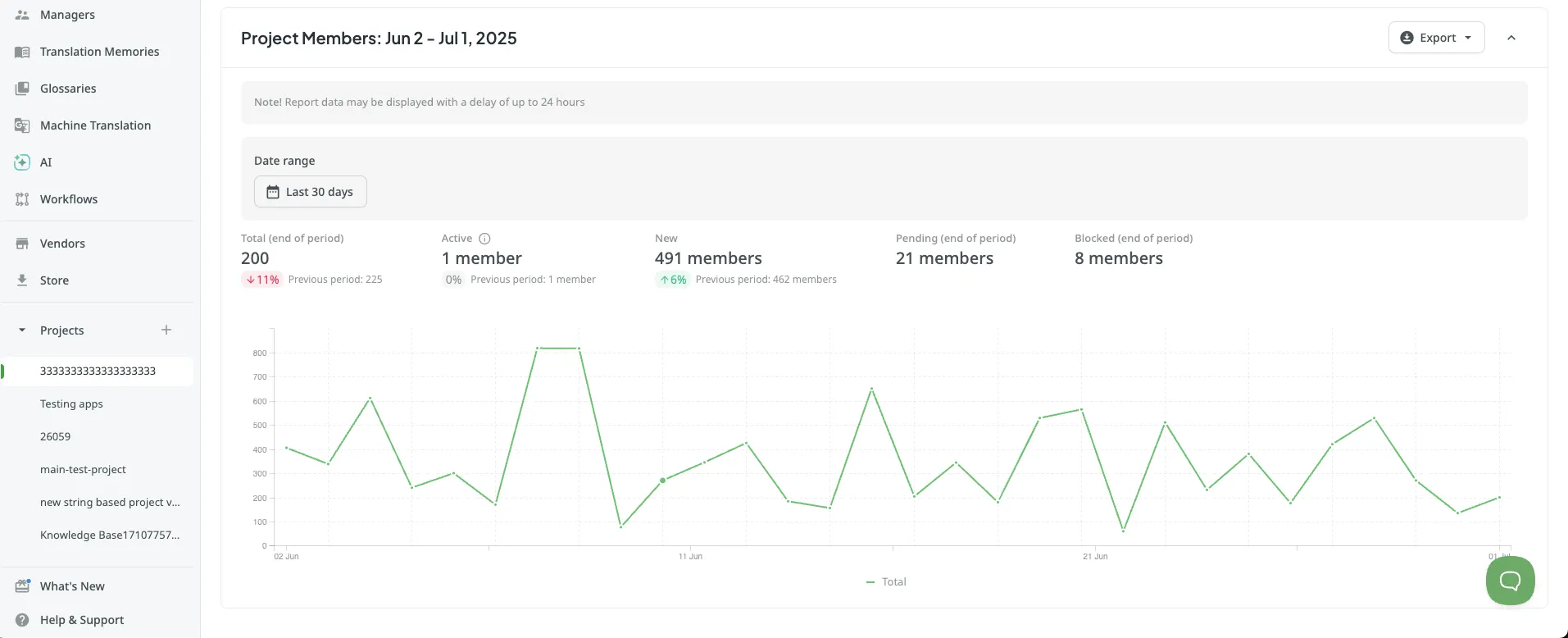This screenshot has width=1568, height=638.
Task: Collapse the Project Members panel
Action: click(1511, 38)
